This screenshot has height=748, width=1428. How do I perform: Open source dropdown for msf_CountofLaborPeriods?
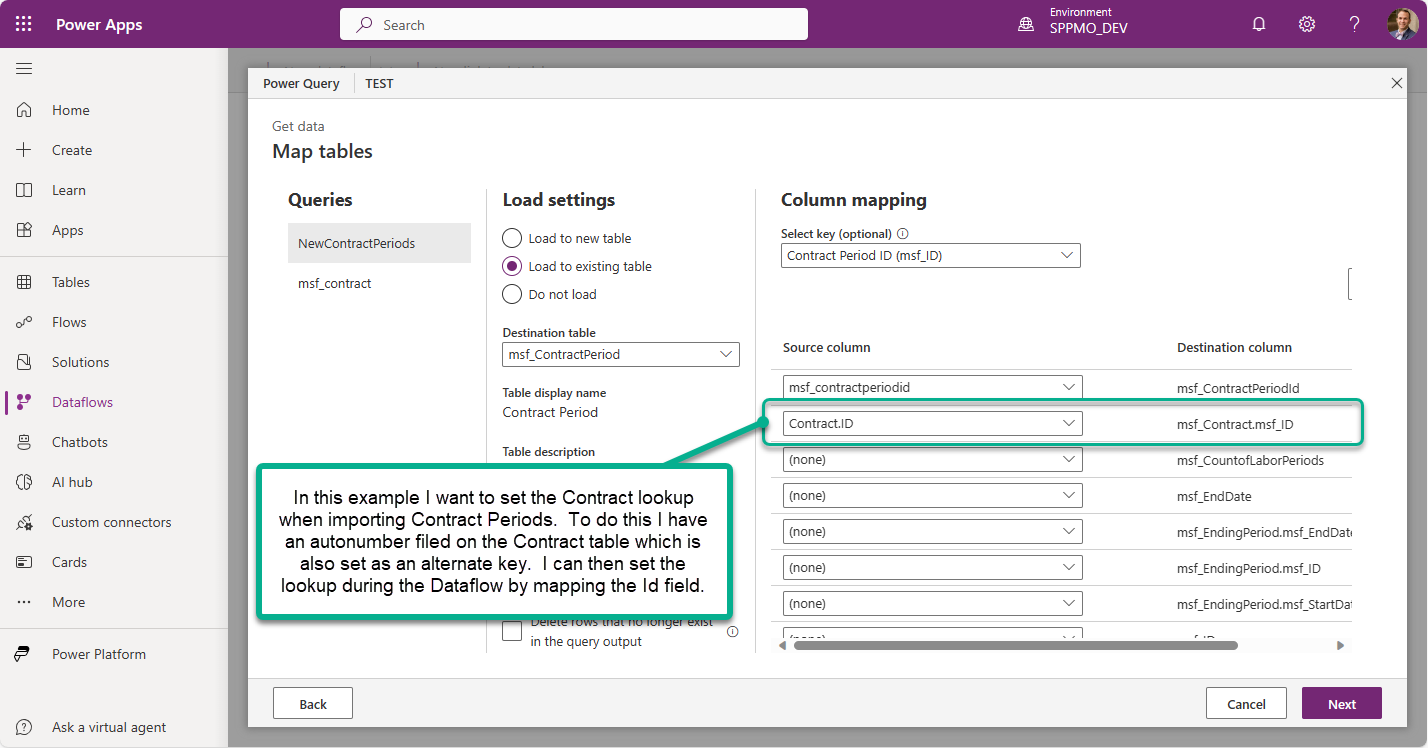pos(933,459)
